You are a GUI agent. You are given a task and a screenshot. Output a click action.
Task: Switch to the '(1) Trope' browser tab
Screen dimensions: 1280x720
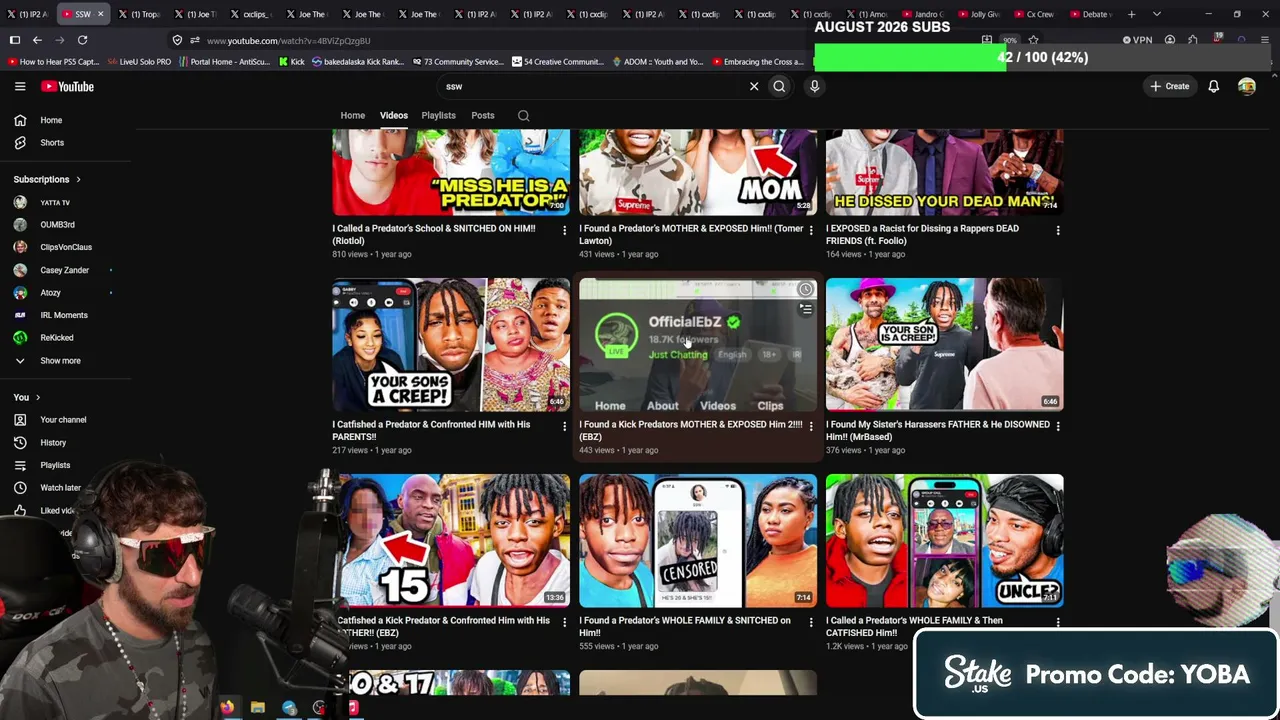point(140,14)
